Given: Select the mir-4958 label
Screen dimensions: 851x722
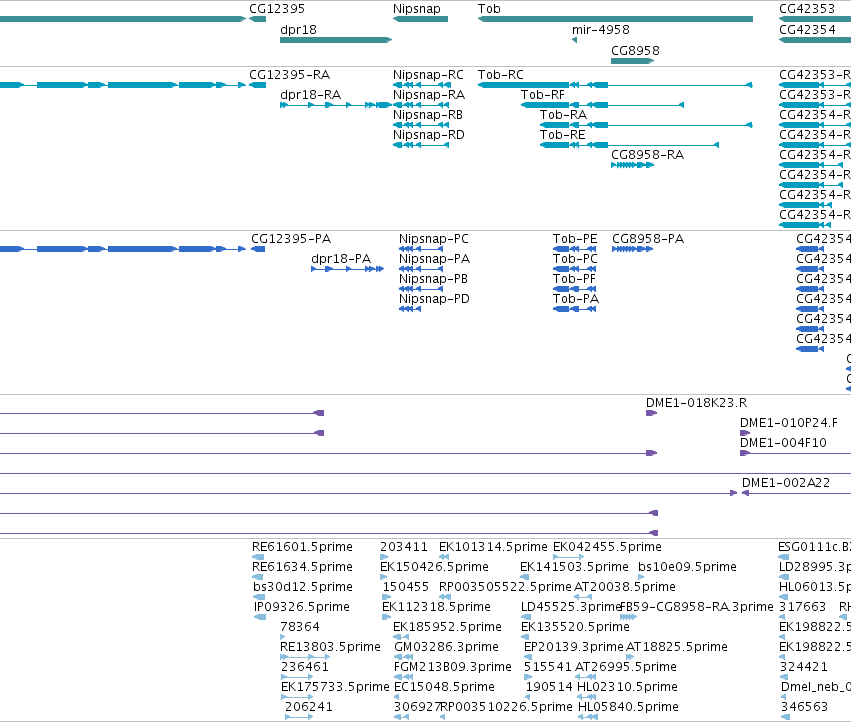Looking at the screenshot, I should tap(601, 30).
